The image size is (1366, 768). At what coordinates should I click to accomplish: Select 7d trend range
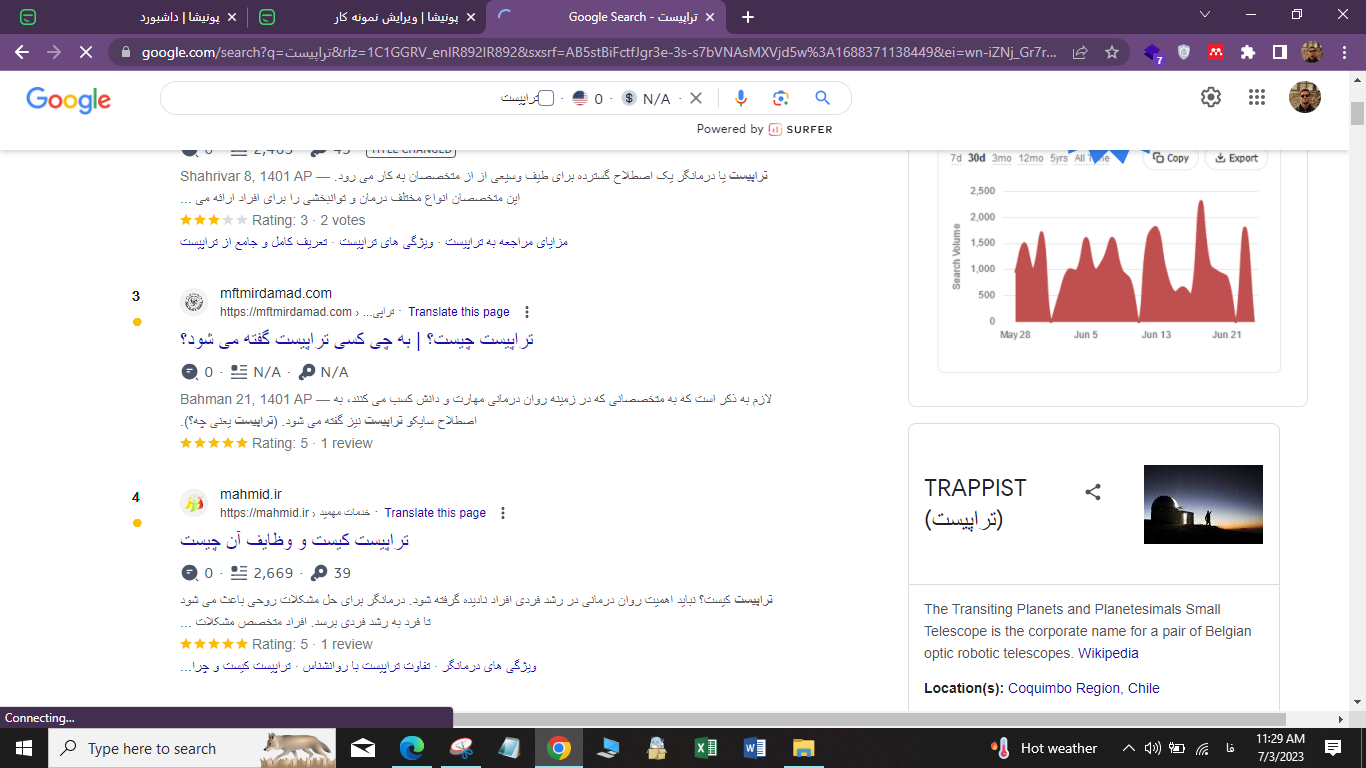click(x=956, y=158)
